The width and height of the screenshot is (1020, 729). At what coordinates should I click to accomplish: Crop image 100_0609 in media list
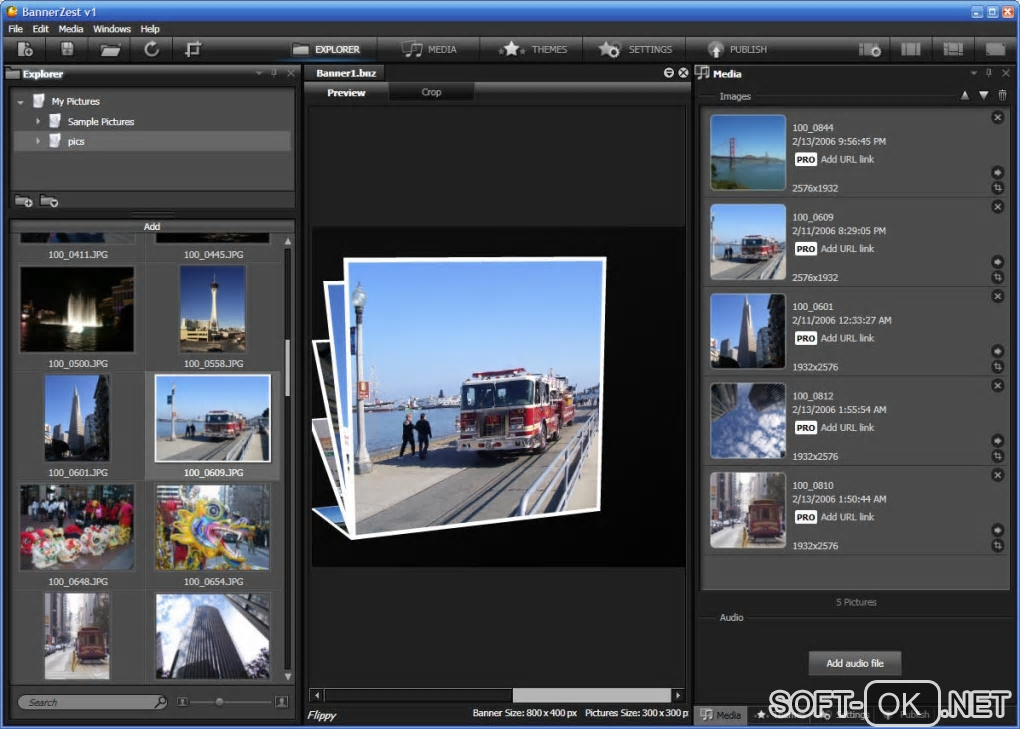point(997,277)
